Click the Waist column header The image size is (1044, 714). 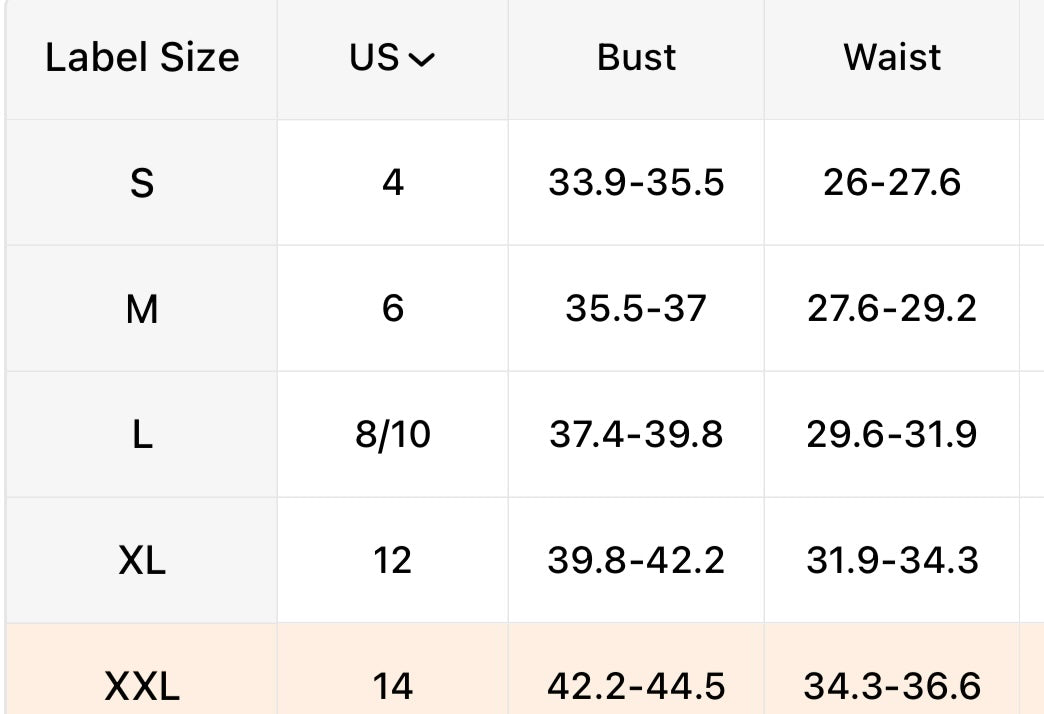coord(892,57)
